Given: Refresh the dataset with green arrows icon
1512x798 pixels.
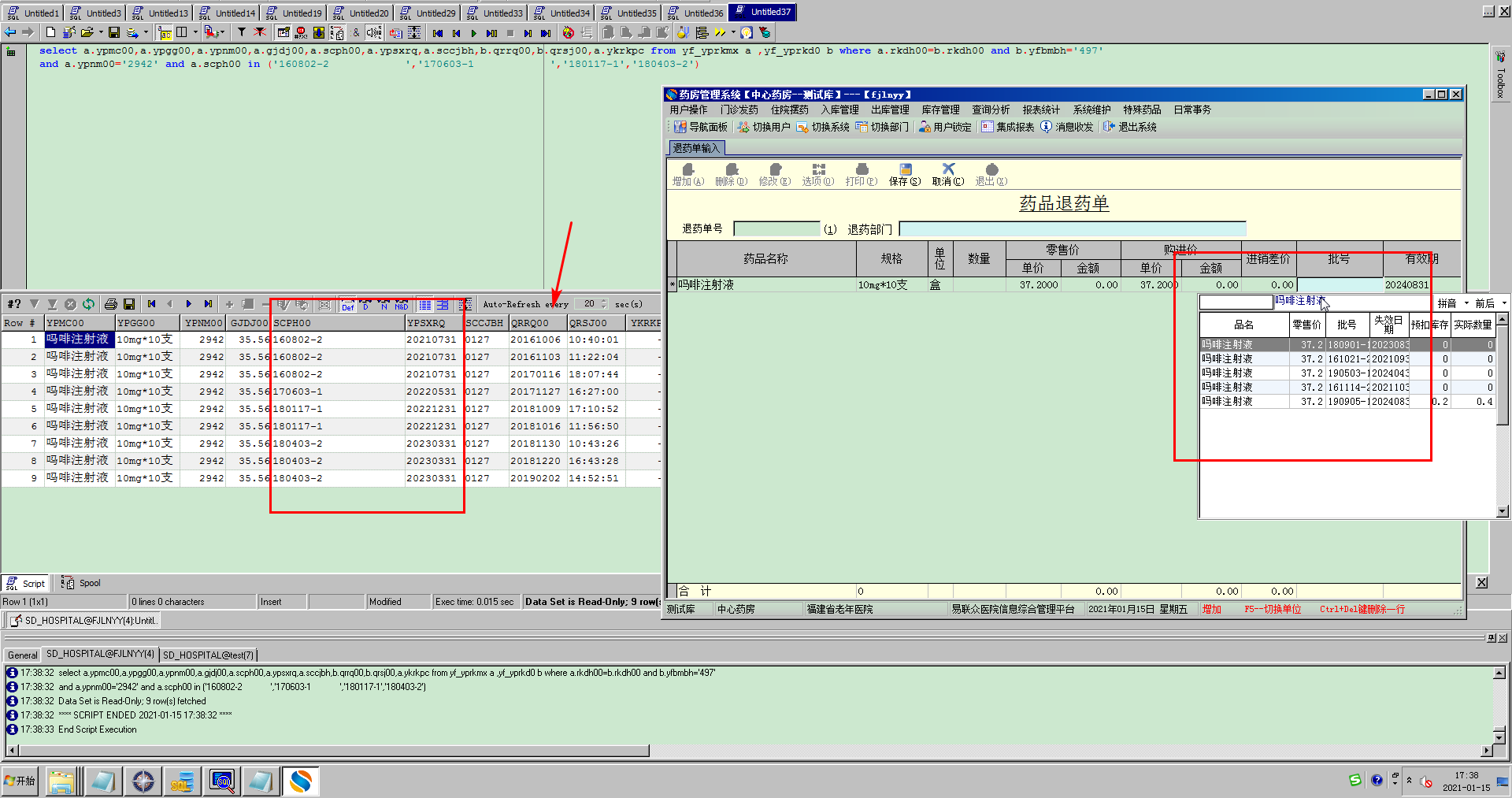Looking at the screenshot, I should click(89, 304).
